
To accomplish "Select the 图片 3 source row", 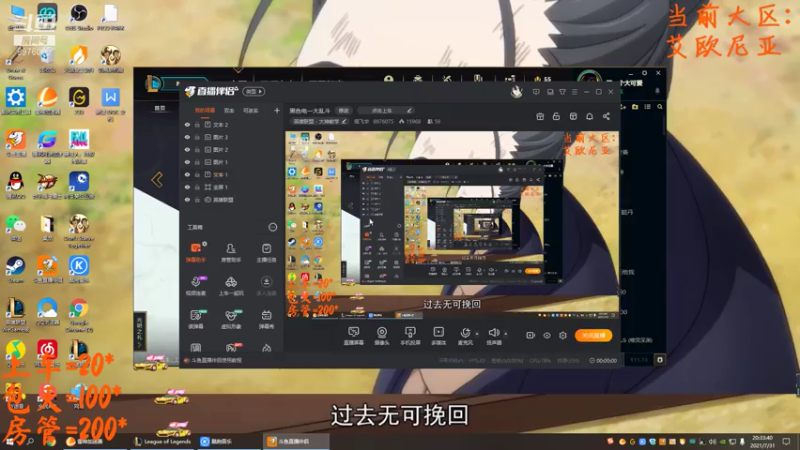I will 232,137.
